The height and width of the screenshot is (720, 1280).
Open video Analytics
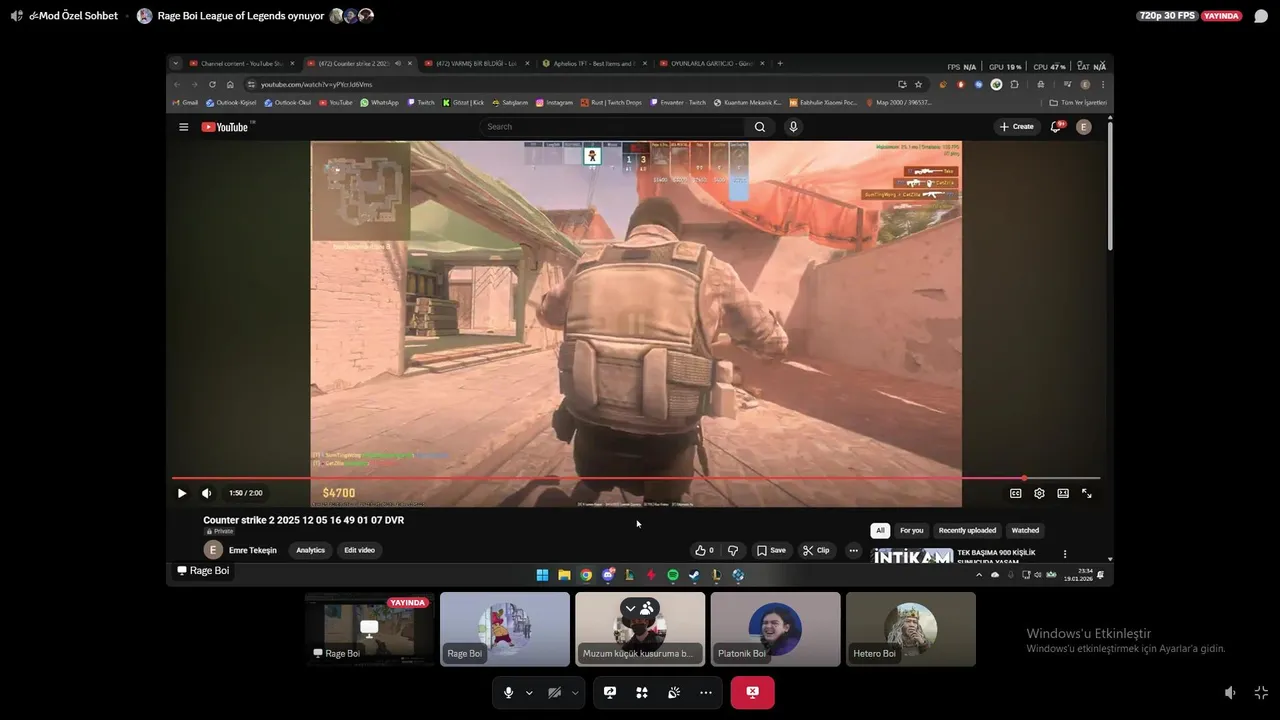coord(310,550)
